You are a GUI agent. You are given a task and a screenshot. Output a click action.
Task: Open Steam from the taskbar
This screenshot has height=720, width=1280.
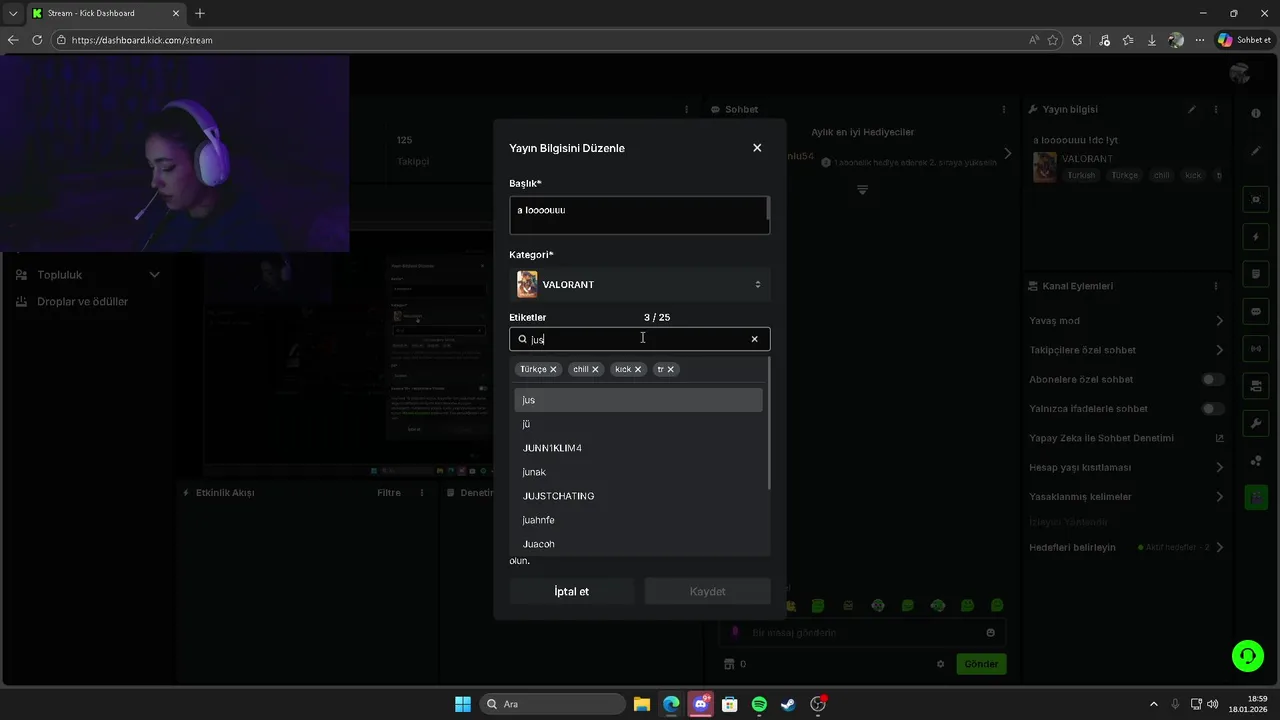[x=788, y=704]
